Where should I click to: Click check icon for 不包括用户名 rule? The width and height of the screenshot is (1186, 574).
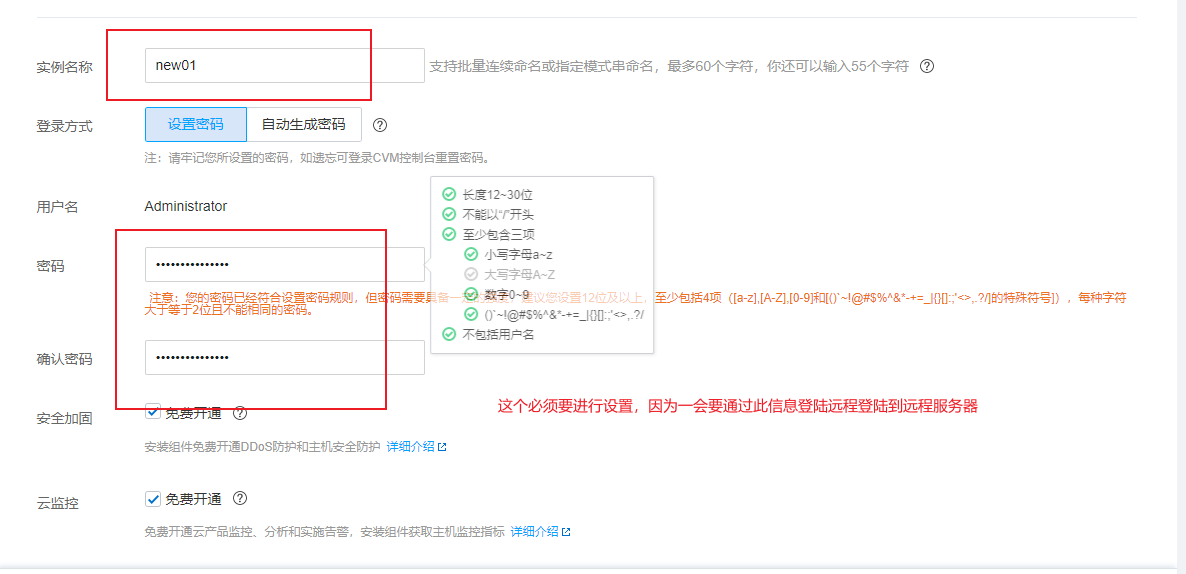coord(449,334)
